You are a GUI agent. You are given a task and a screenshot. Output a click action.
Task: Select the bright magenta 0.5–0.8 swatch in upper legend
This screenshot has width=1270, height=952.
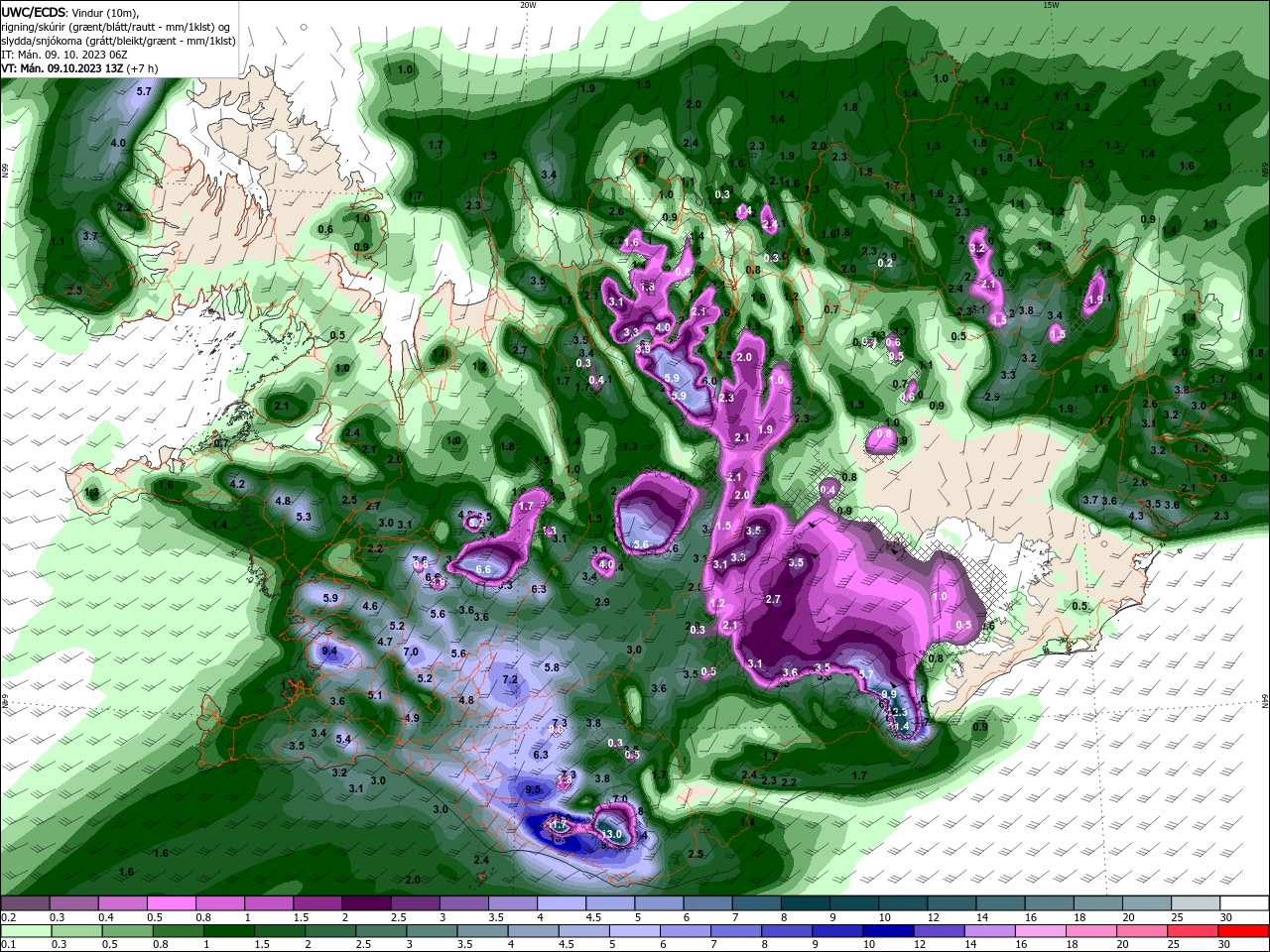171,902
